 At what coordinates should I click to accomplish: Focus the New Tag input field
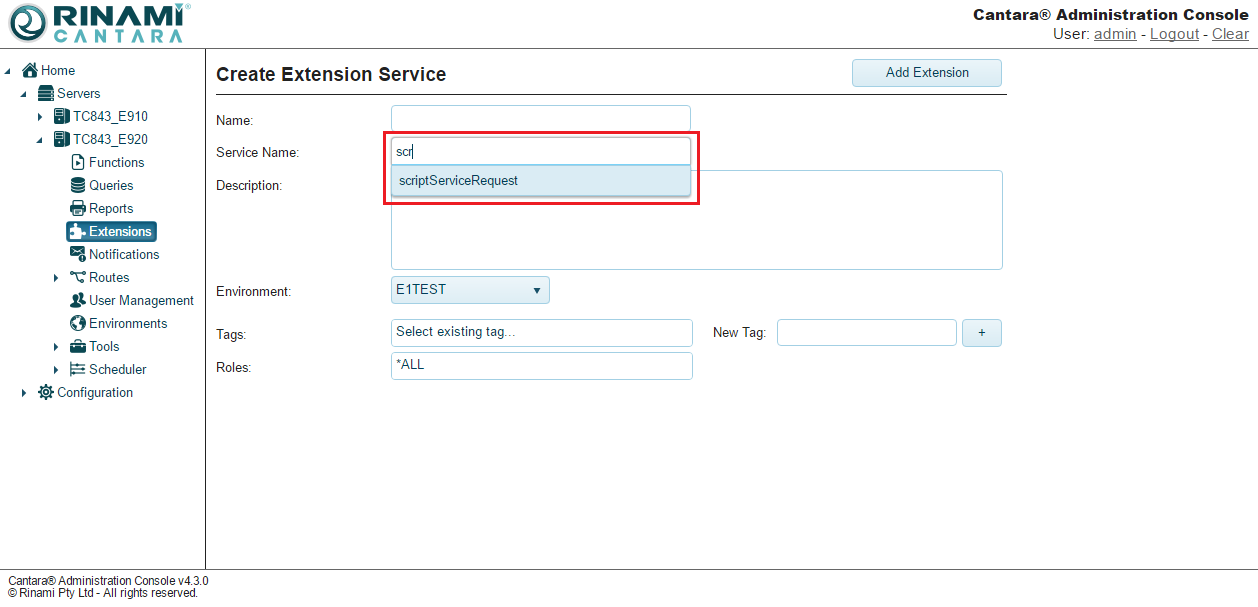pyautogui.click(x=866, y=333)
